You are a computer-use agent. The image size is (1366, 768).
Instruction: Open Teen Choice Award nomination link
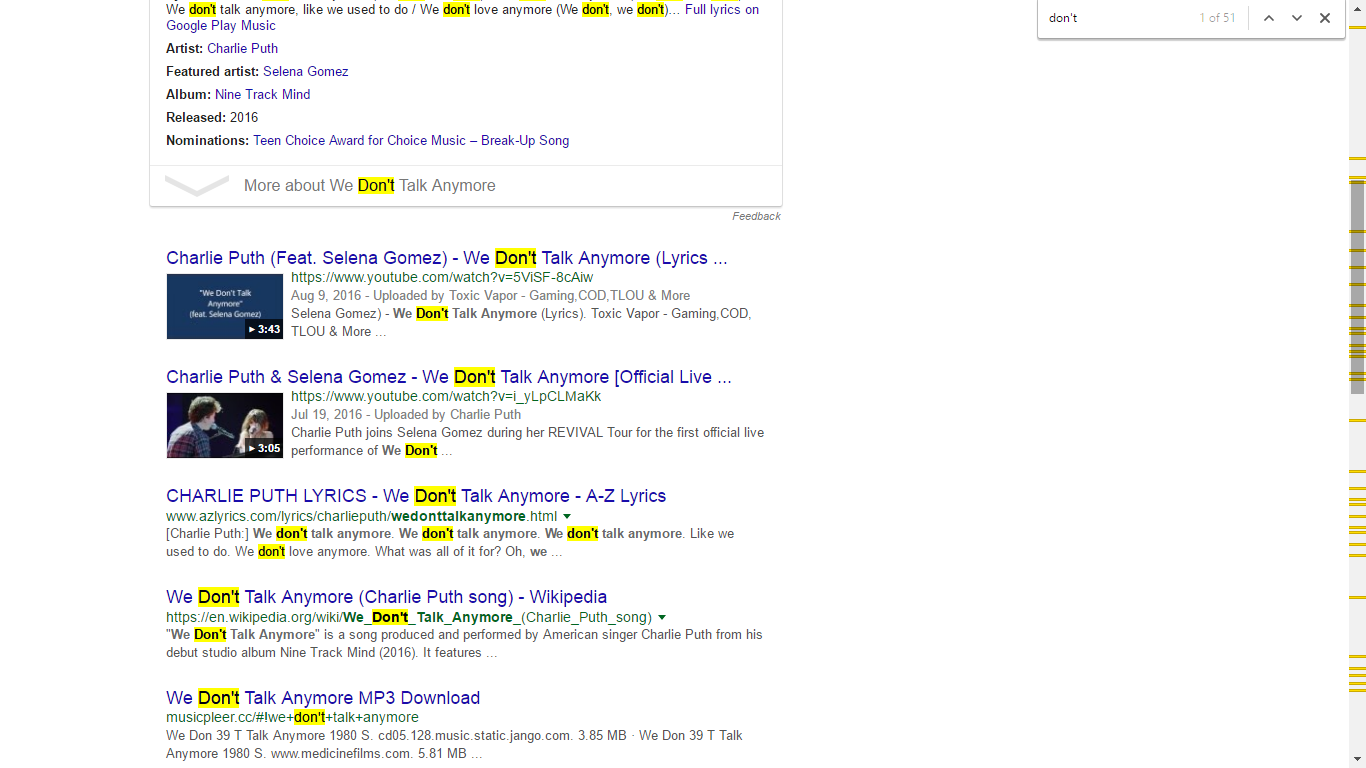pos(411,141)
